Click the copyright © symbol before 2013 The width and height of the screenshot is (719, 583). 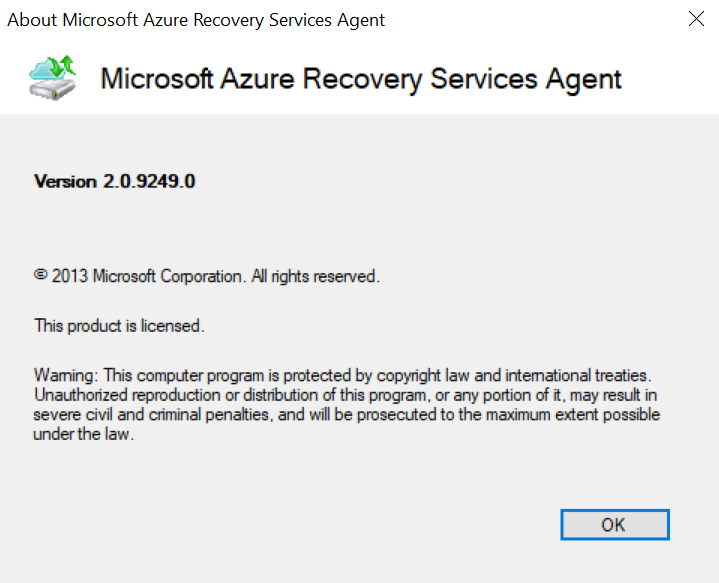(40, 275)
